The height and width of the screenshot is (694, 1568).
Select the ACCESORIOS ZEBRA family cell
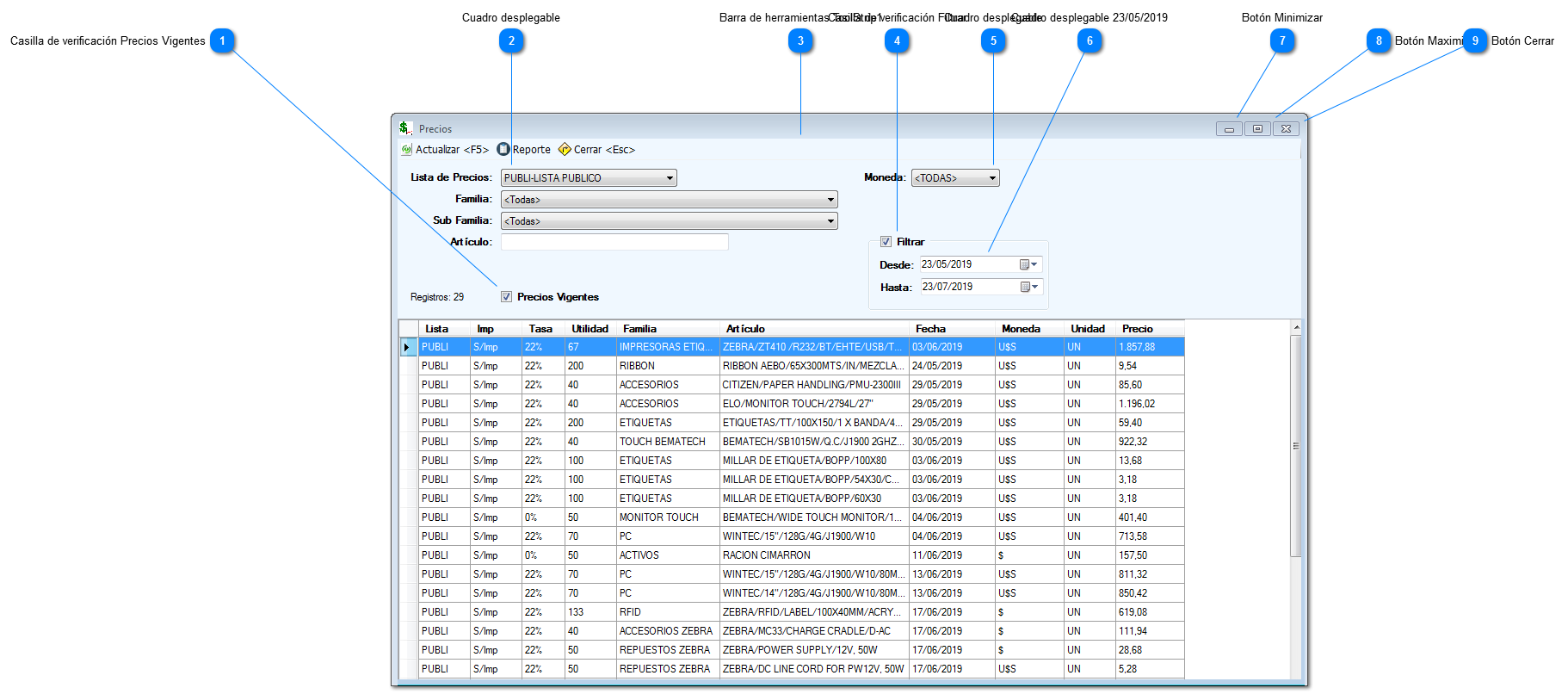tap(668, 631)
